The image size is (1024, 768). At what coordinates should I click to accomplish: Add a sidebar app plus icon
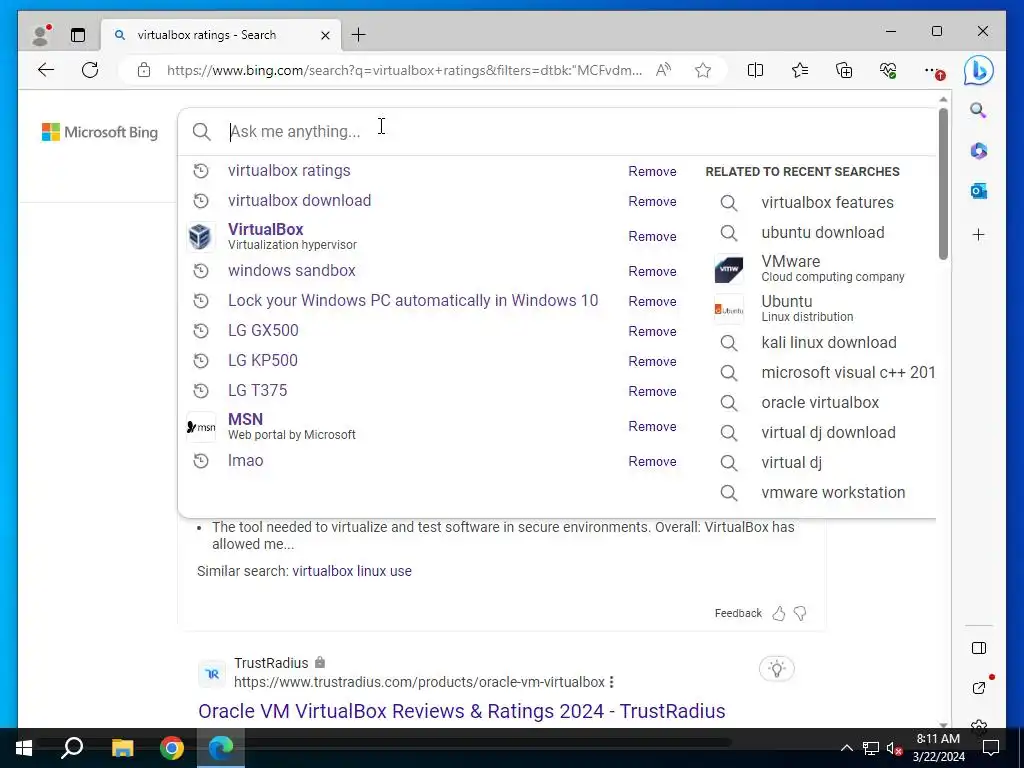click(978, 234)
